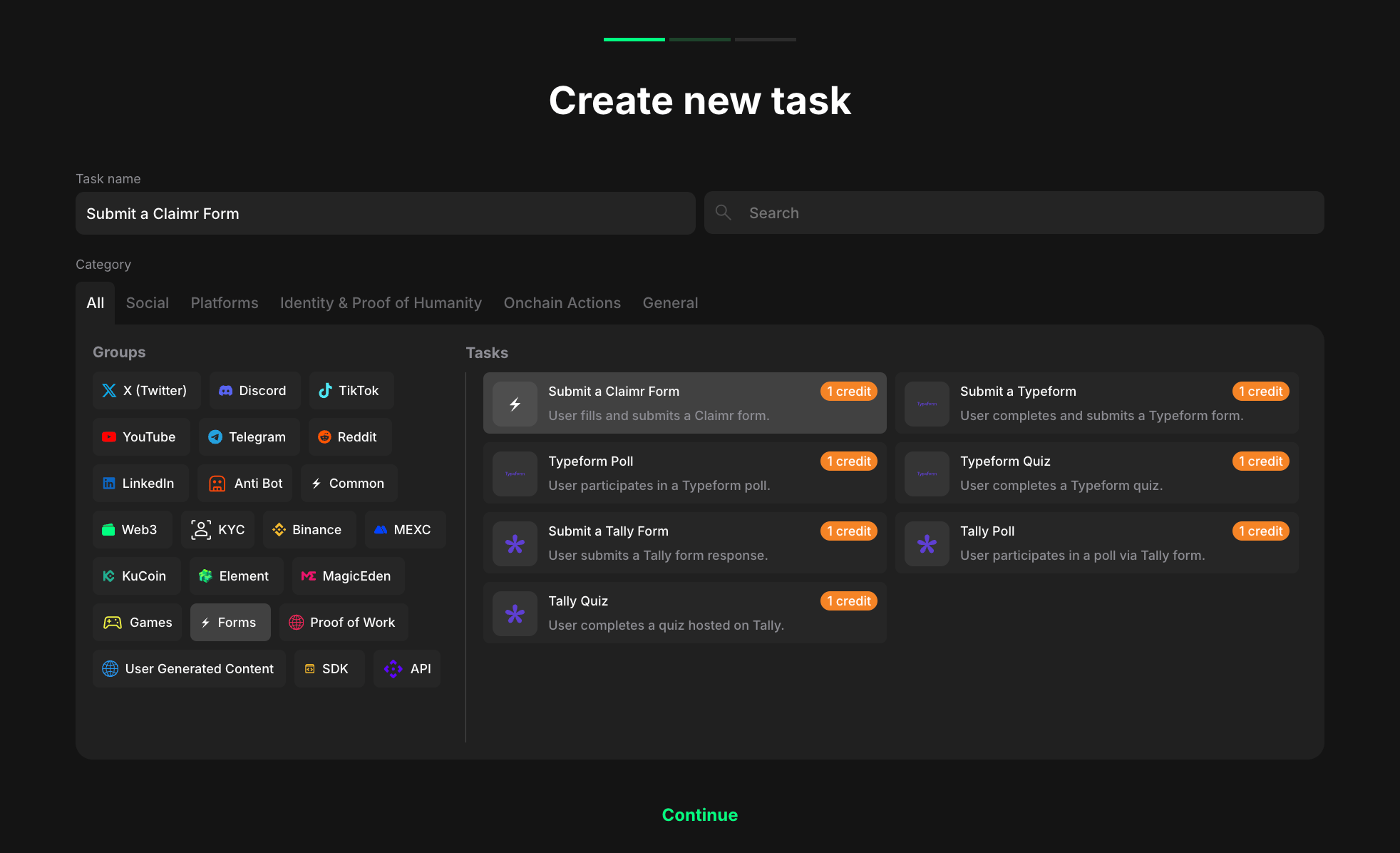The image size is (1400, 853).
Task: Pick the Anti Bot group icon
Action: click(217, 484)
